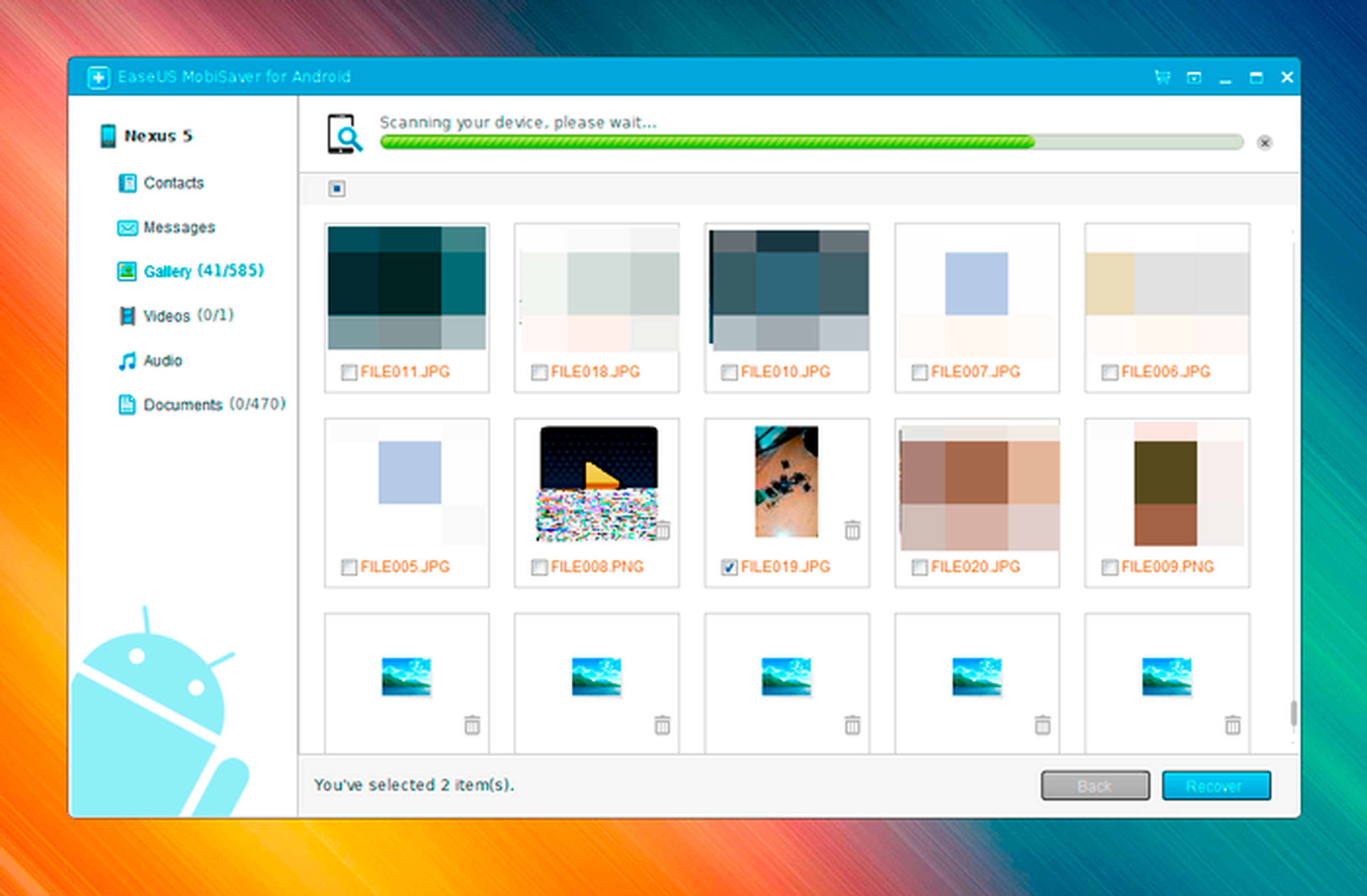Check the FILE020.JPG checkbox
The image size is (1367, 896).
click(x=919, y=568)
